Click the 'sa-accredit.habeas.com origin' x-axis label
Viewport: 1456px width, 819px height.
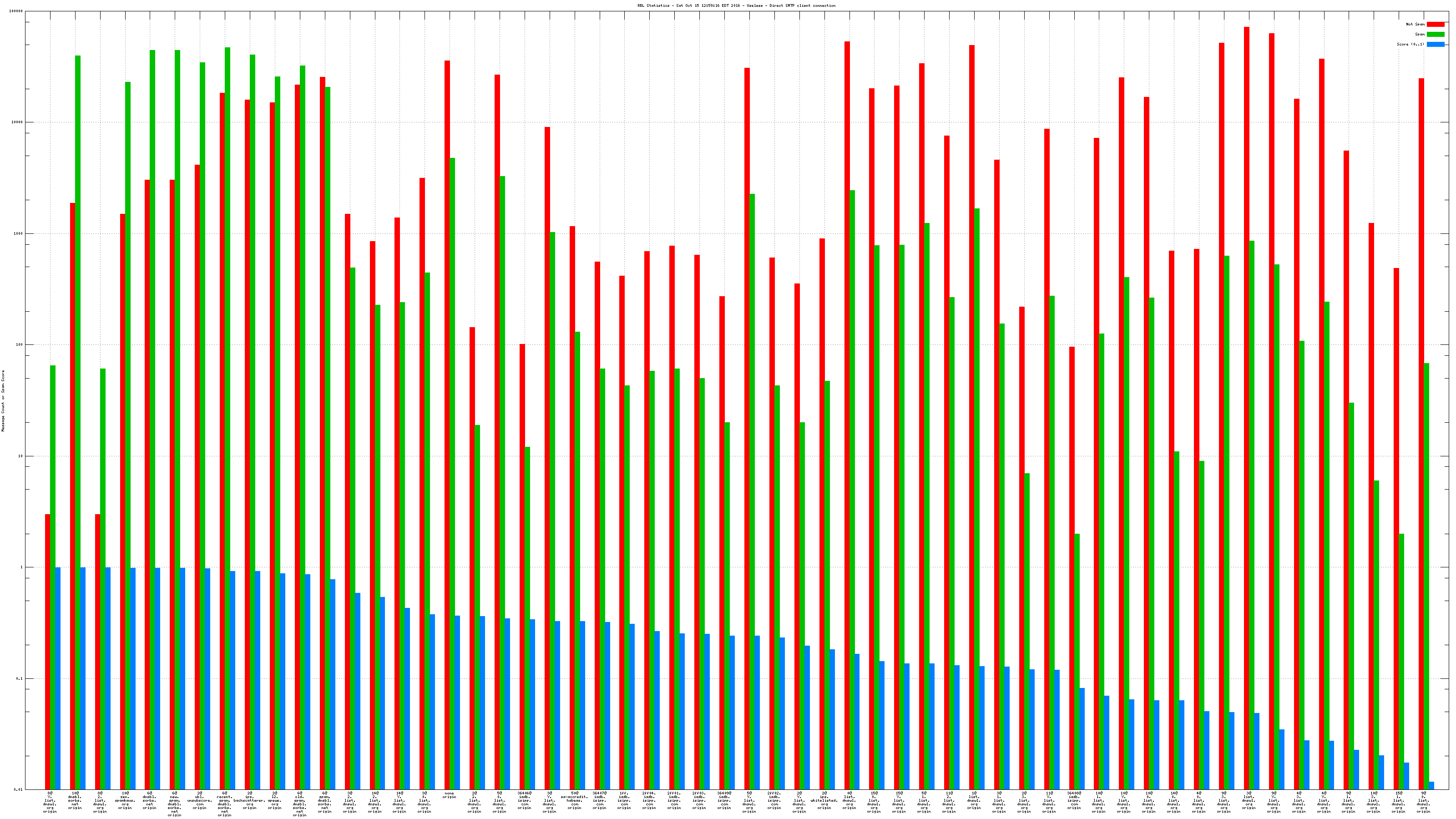(574, 800)
